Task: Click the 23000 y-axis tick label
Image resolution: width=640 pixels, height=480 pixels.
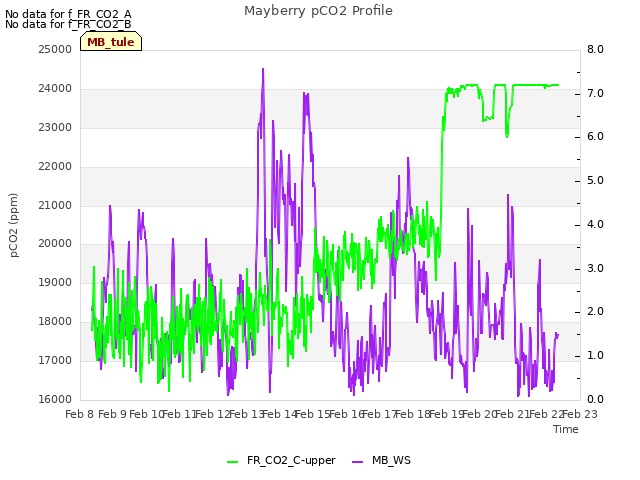Action: (55, 127)
